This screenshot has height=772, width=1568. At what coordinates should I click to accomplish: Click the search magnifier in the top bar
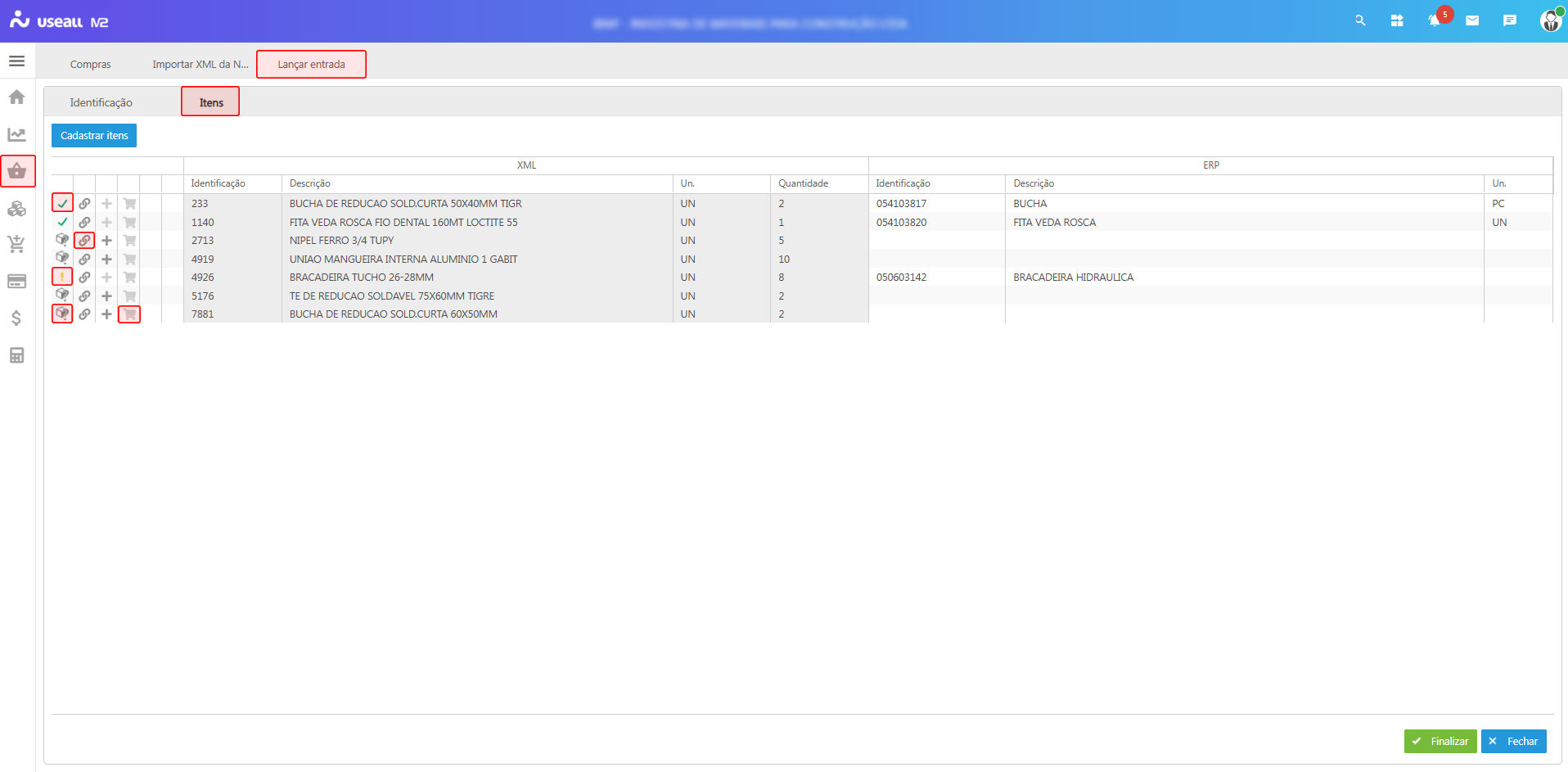pyautogui.click(x=1360, y=20)
